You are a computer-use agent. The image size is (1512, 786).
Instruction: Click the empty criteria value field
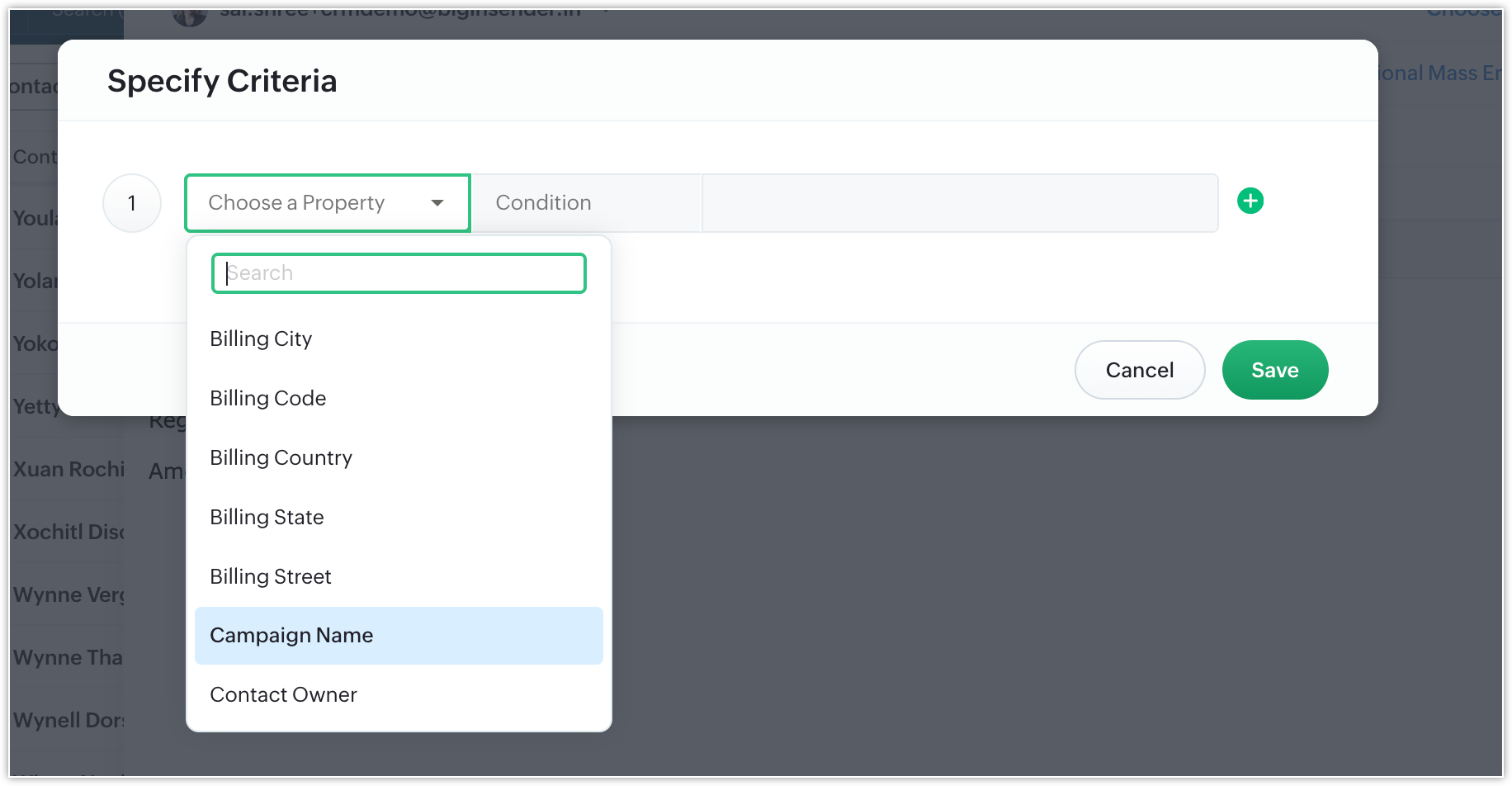pos(960,203)
